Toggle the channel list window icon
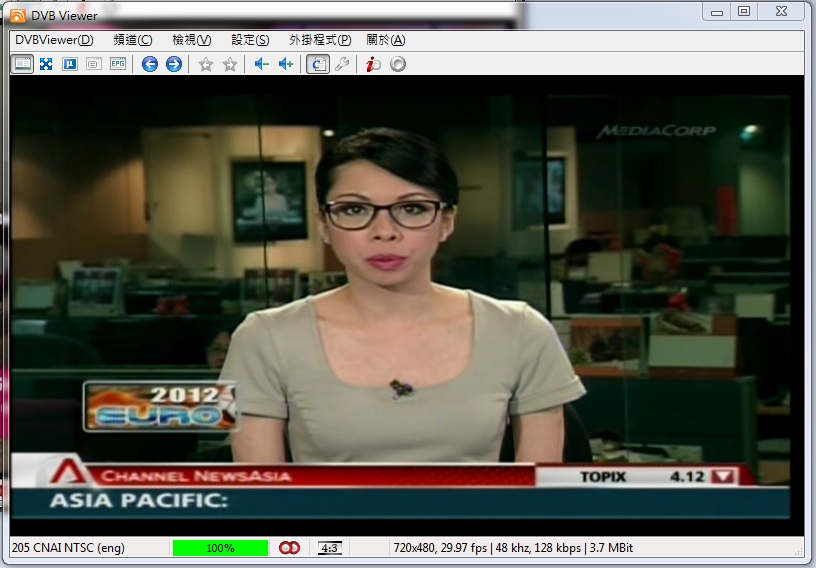Viewport: 816px width, 568px height. (22, 64)
